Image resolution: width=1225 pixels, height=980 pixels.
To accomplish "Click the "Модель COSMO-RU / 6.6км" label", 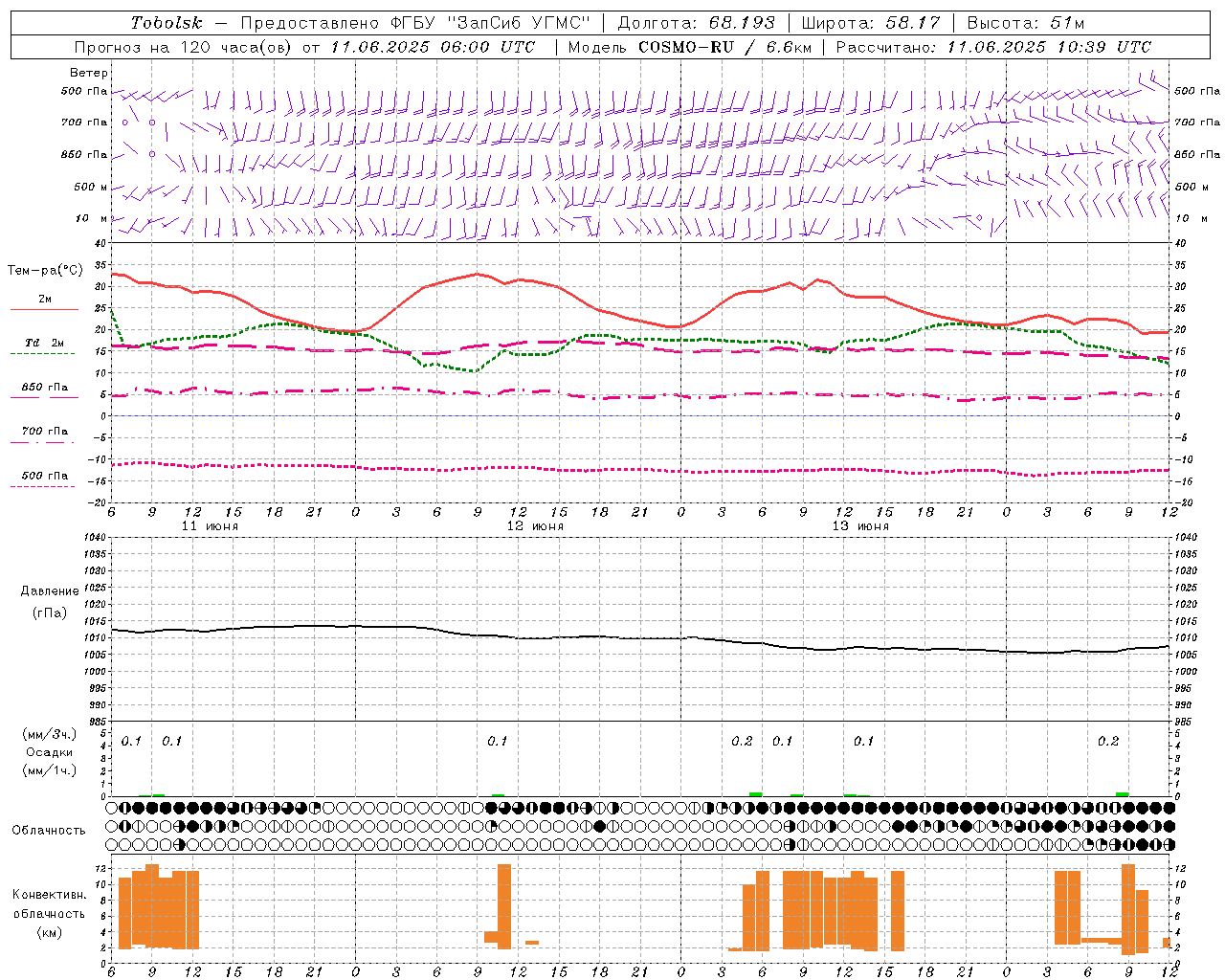I will [x=688, y=47].
